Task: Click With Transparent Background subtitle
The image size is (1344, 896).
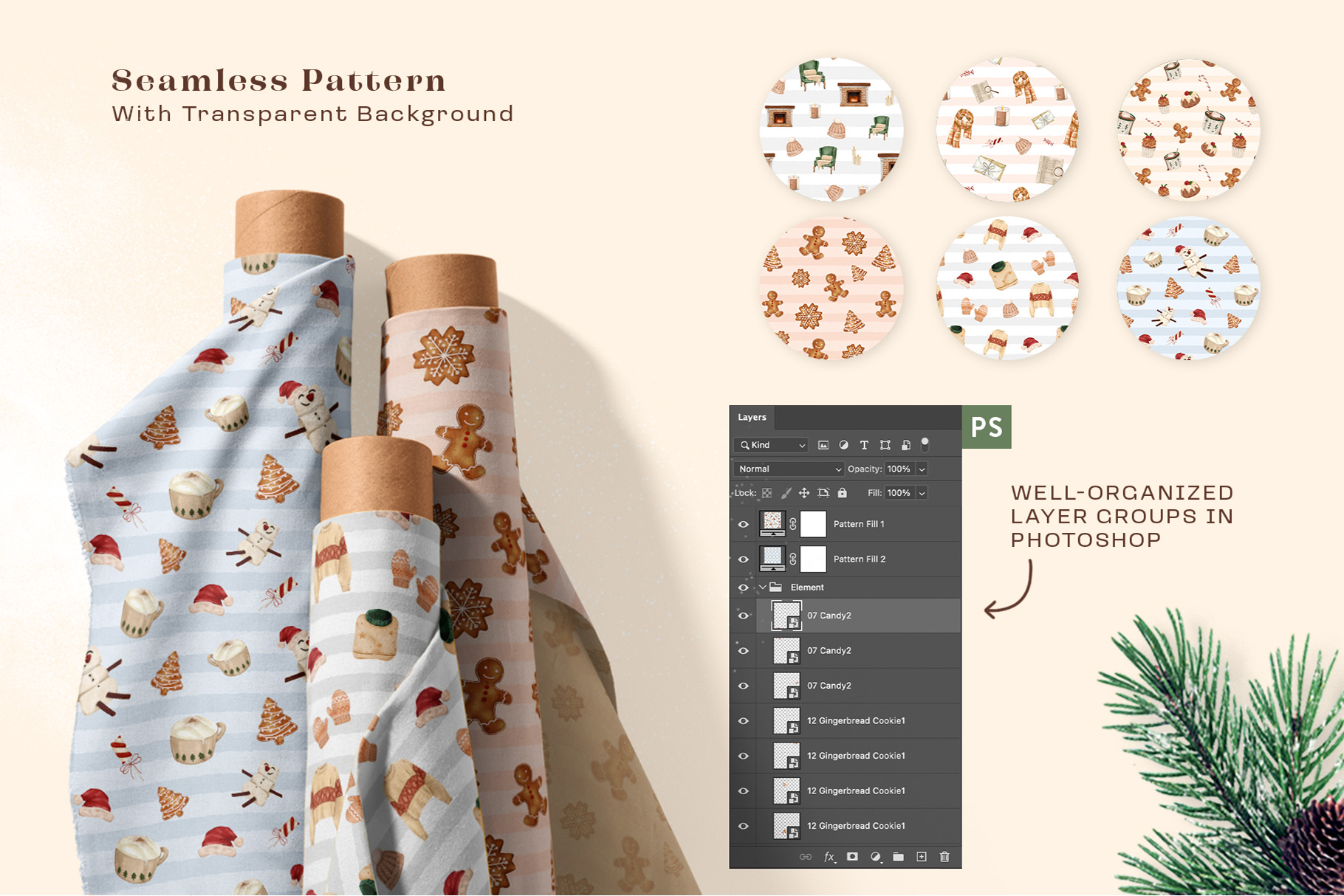Action: (x=312, y=114)
